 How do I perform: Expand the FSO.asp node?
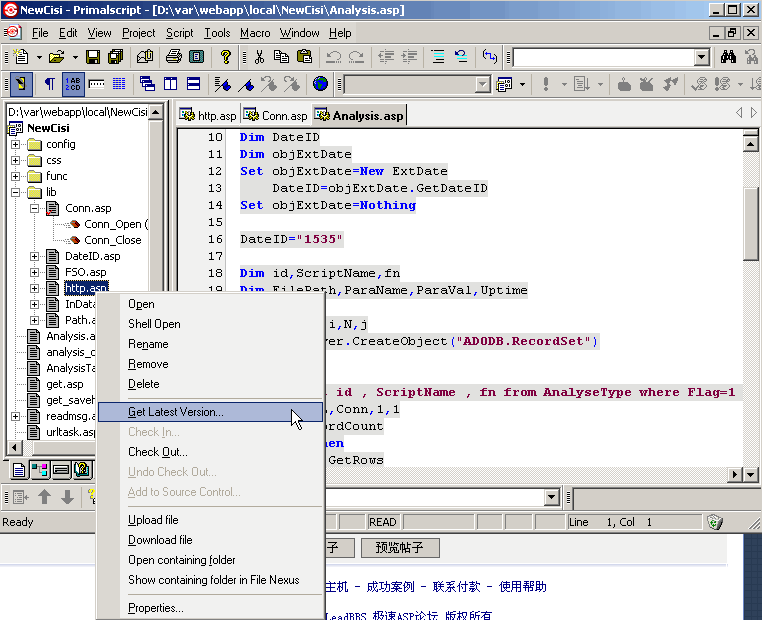click(35, 272)
